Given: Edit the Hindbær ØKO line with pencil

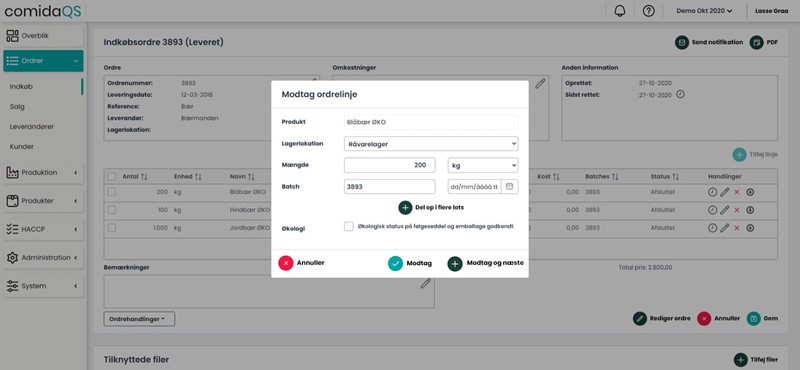Looking at the screenshot, I should (x=724, y=210).
